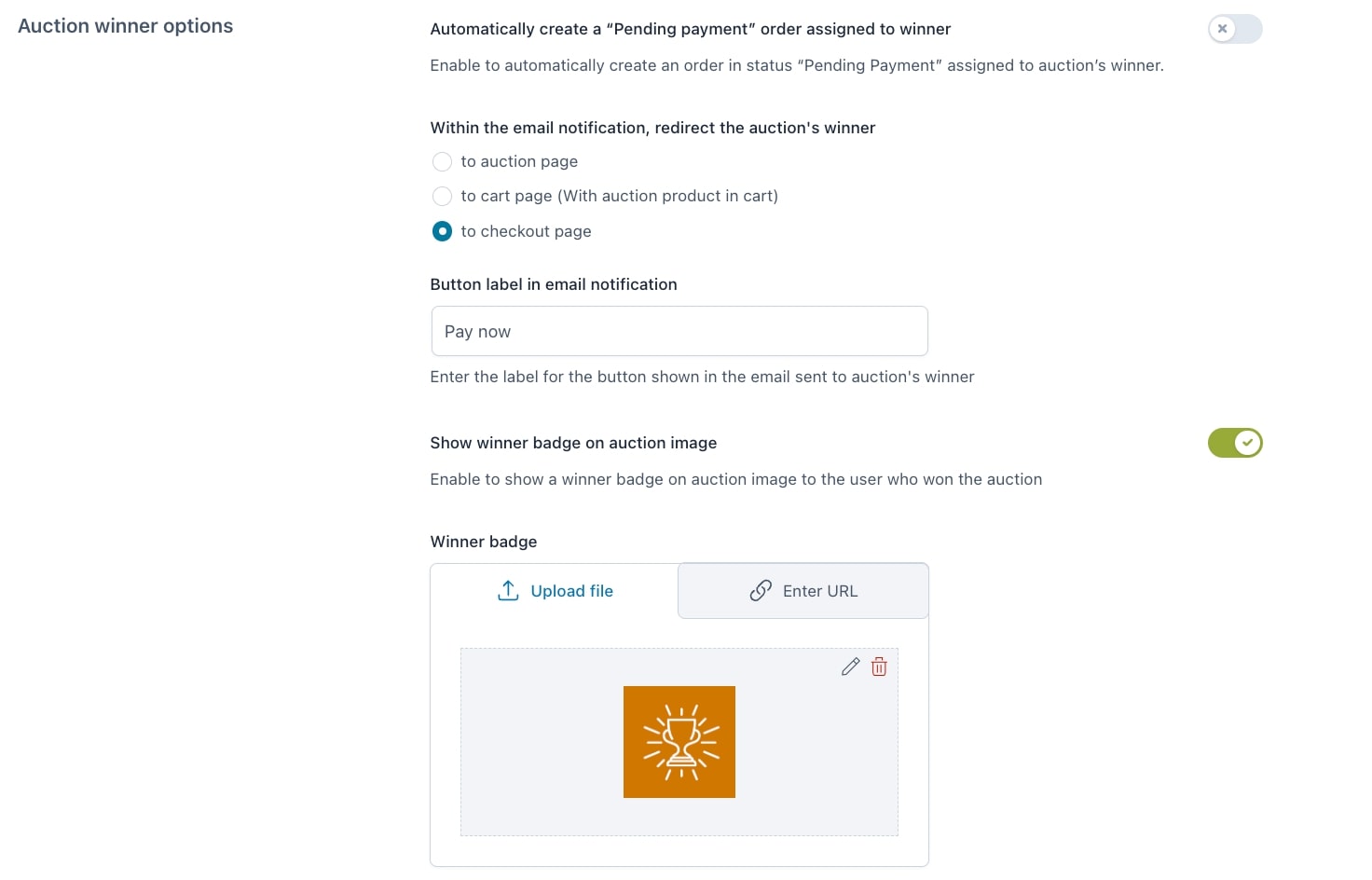This screenshot has height=880, width=1372.
Task: Select "to checkout page" radio button
Action: 442,231
